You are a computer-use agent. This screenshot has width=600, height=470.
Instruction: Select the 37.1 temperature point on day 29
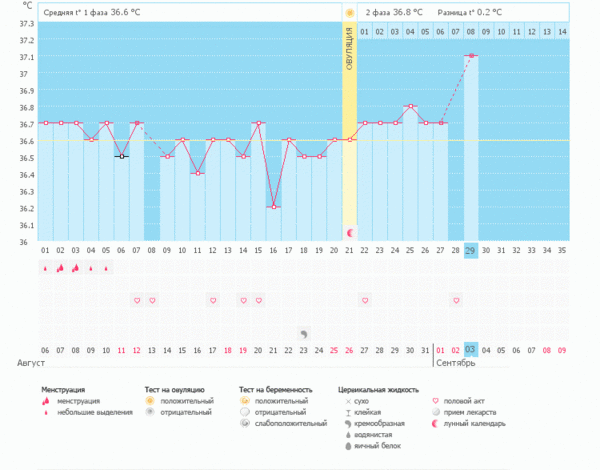471,56
